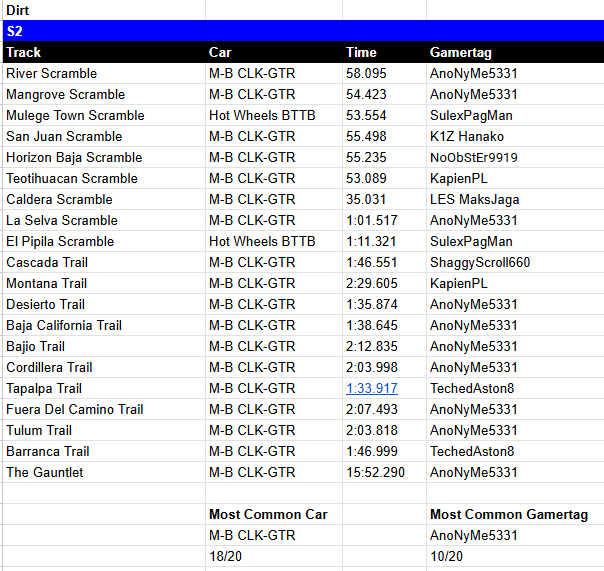Select M-B CLK-GTR under Most Common Car
Viewport: 604px width, 571px height.
274,535
